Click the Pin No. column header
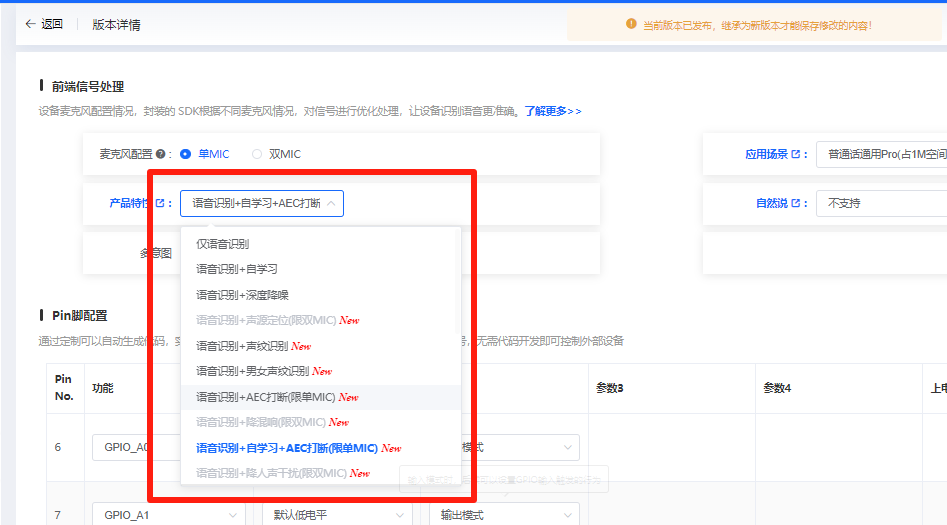The width and height of the screenshot is (947, 525). coord(64,387)
